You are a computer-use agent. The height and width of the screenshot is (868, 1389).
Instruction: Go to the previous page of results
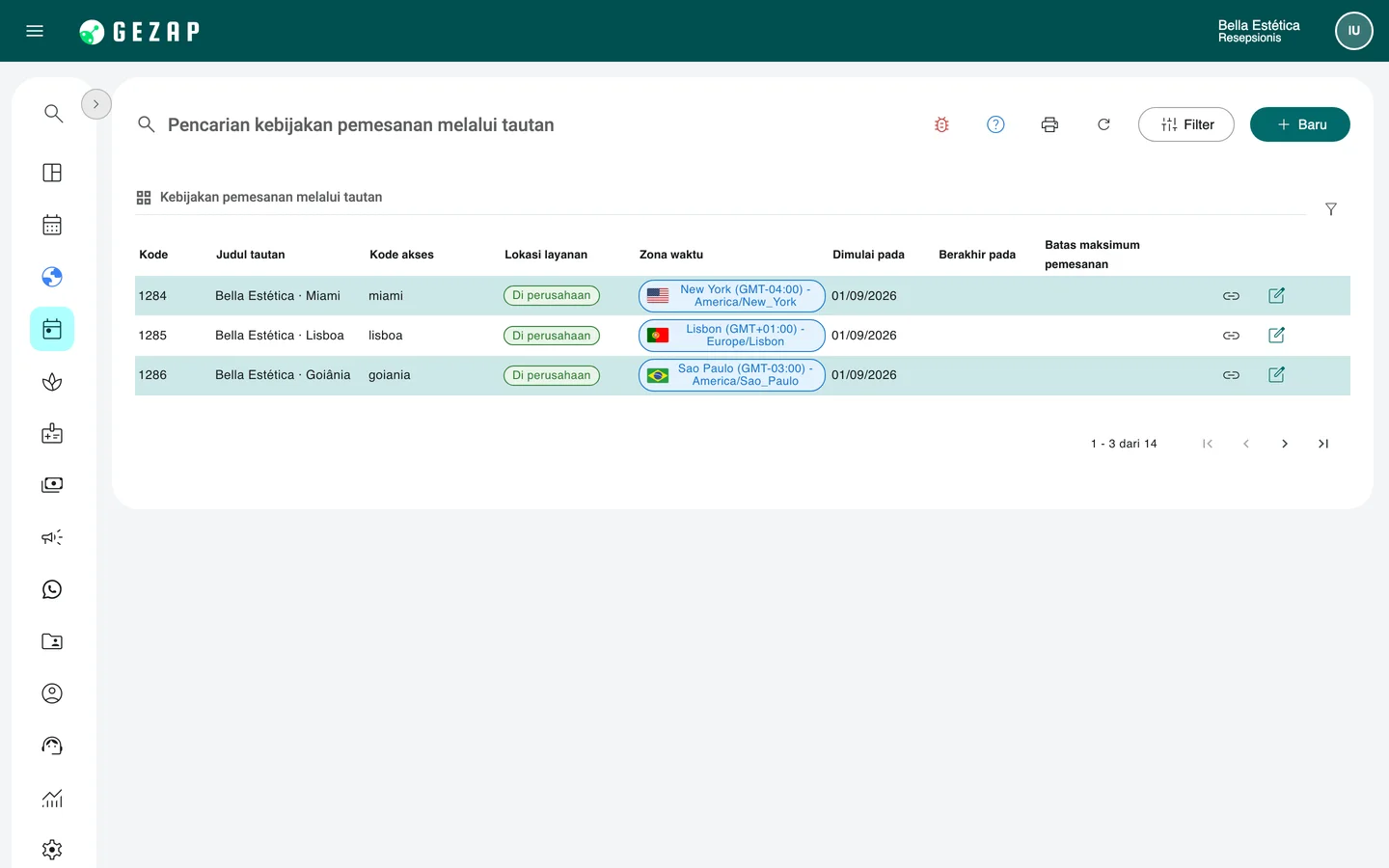(x=1246, y=444)
